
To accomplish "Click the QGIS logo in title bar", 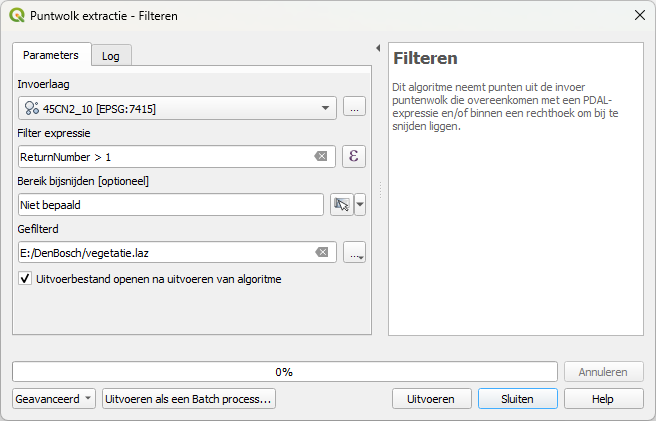I will [x=17, y=15].
